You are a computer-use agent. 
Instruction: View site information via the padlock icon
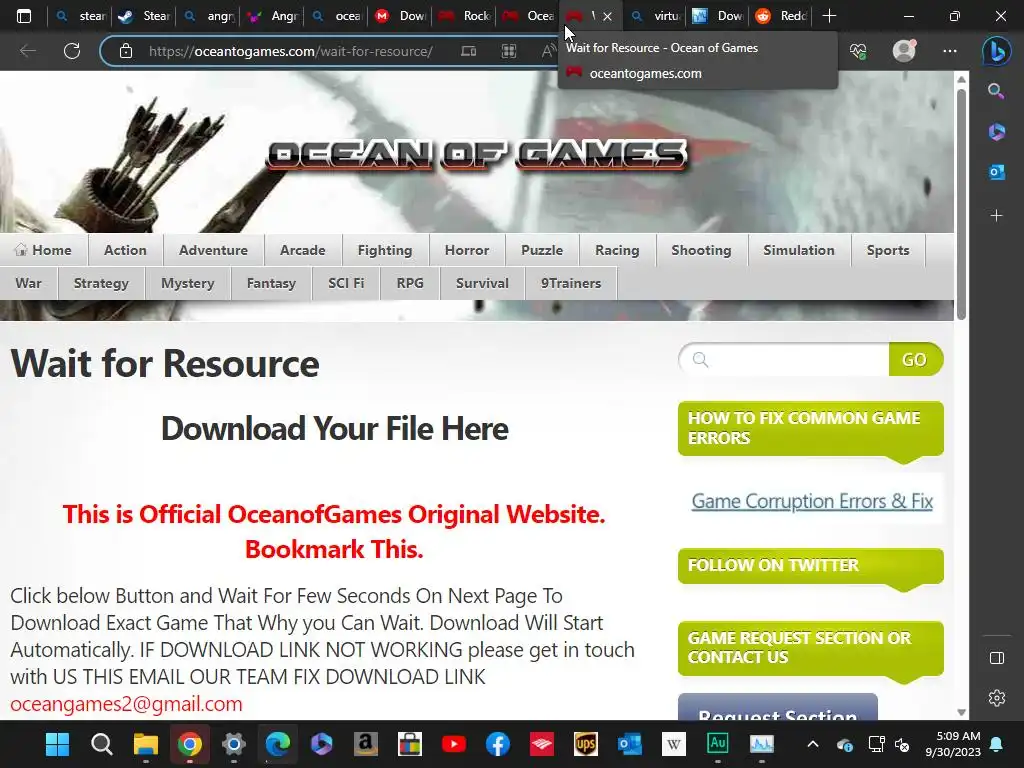(x=126, y=51)
